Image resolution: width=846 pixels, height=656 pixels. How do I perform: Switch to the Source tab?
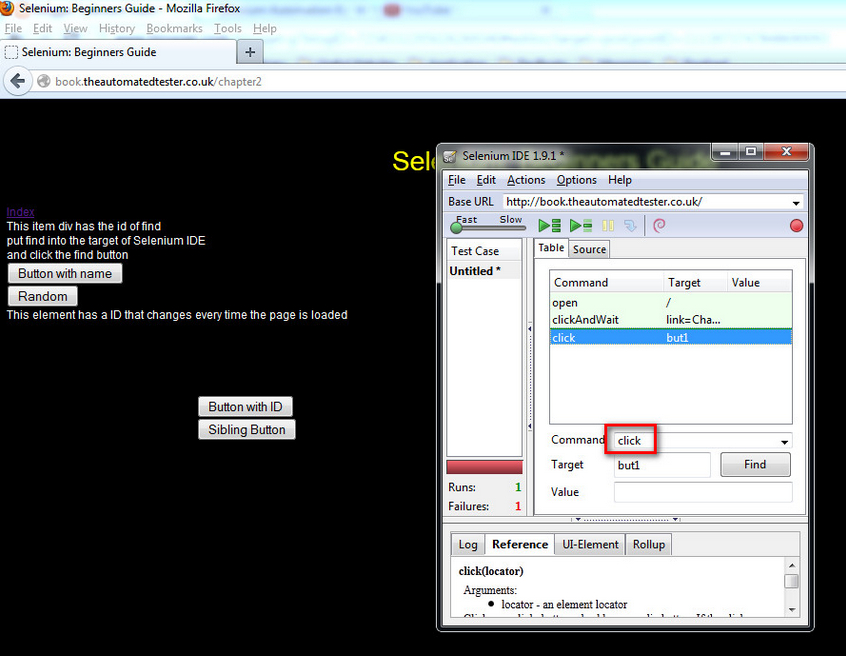(x=589, y=249)
